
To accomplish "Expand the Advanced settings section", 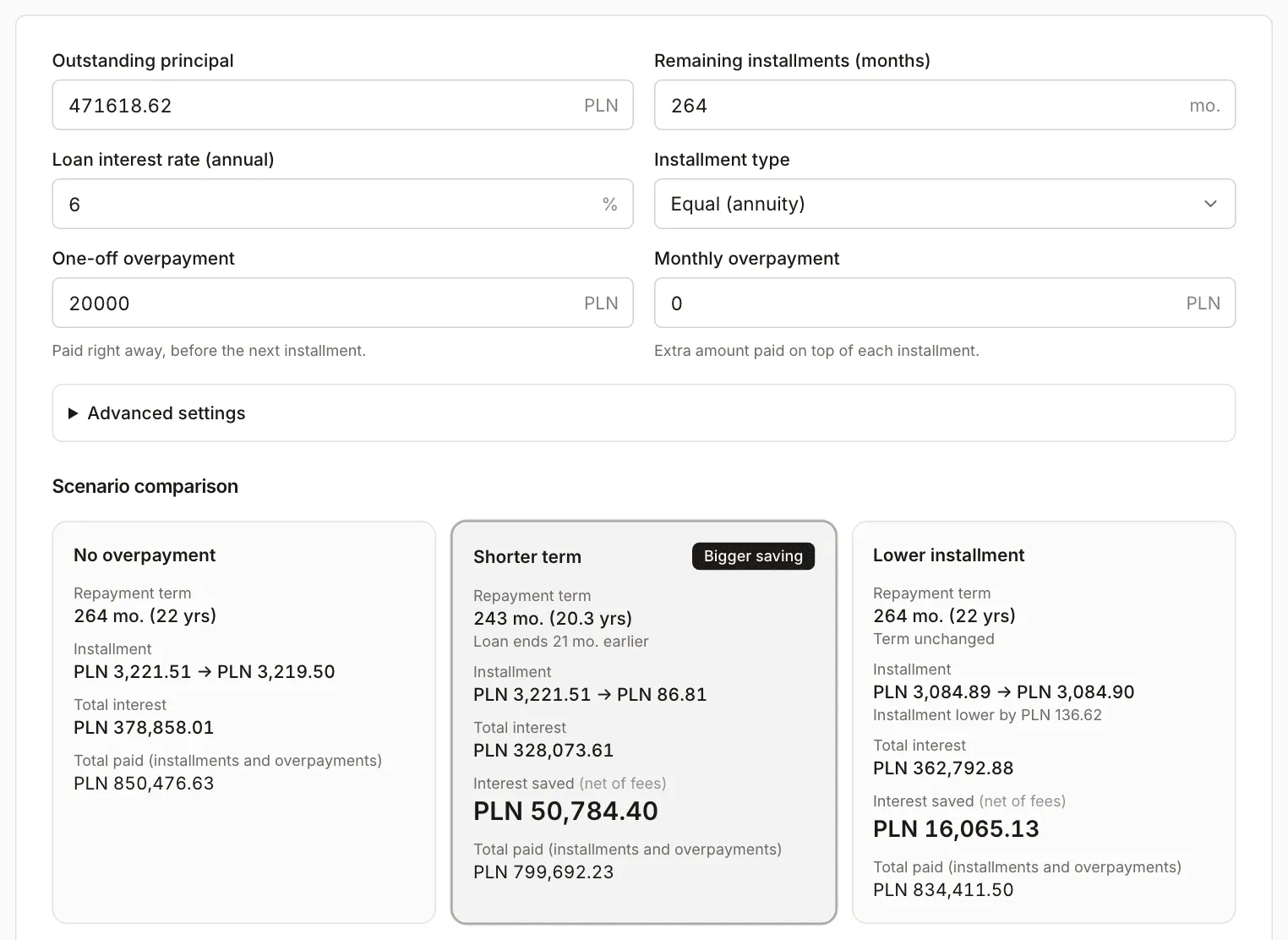I will (643, 413).
